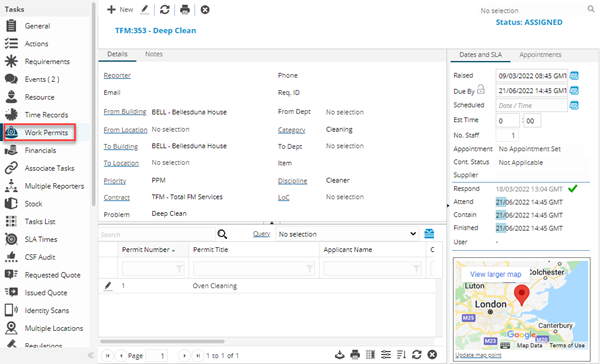Click the No. Staff input field
600x364 pixels.
[507, 135]
